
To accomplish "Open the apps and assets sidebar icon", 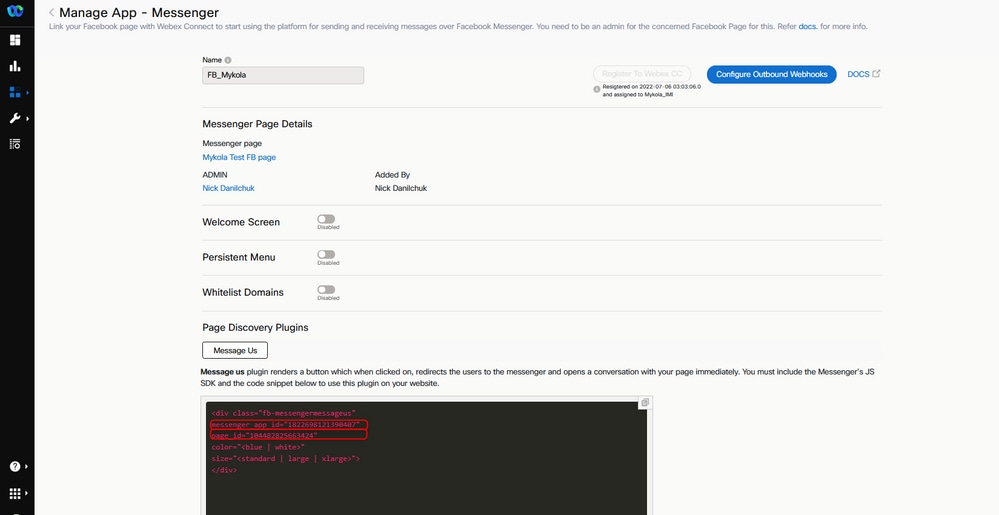I will click(x=15, y=92).
